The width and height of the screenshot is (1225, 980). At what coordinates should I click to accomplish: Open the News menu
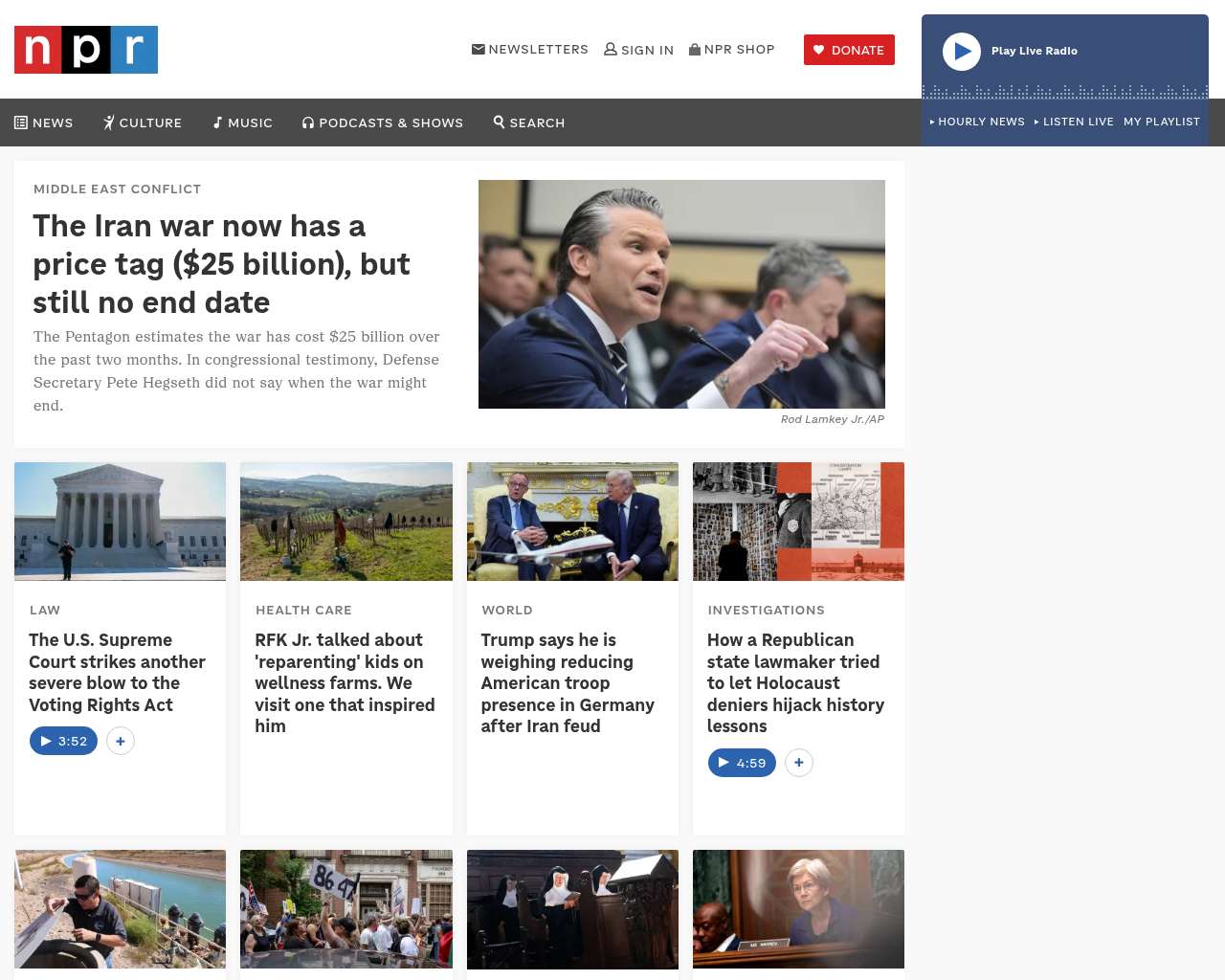pos(44,122)
